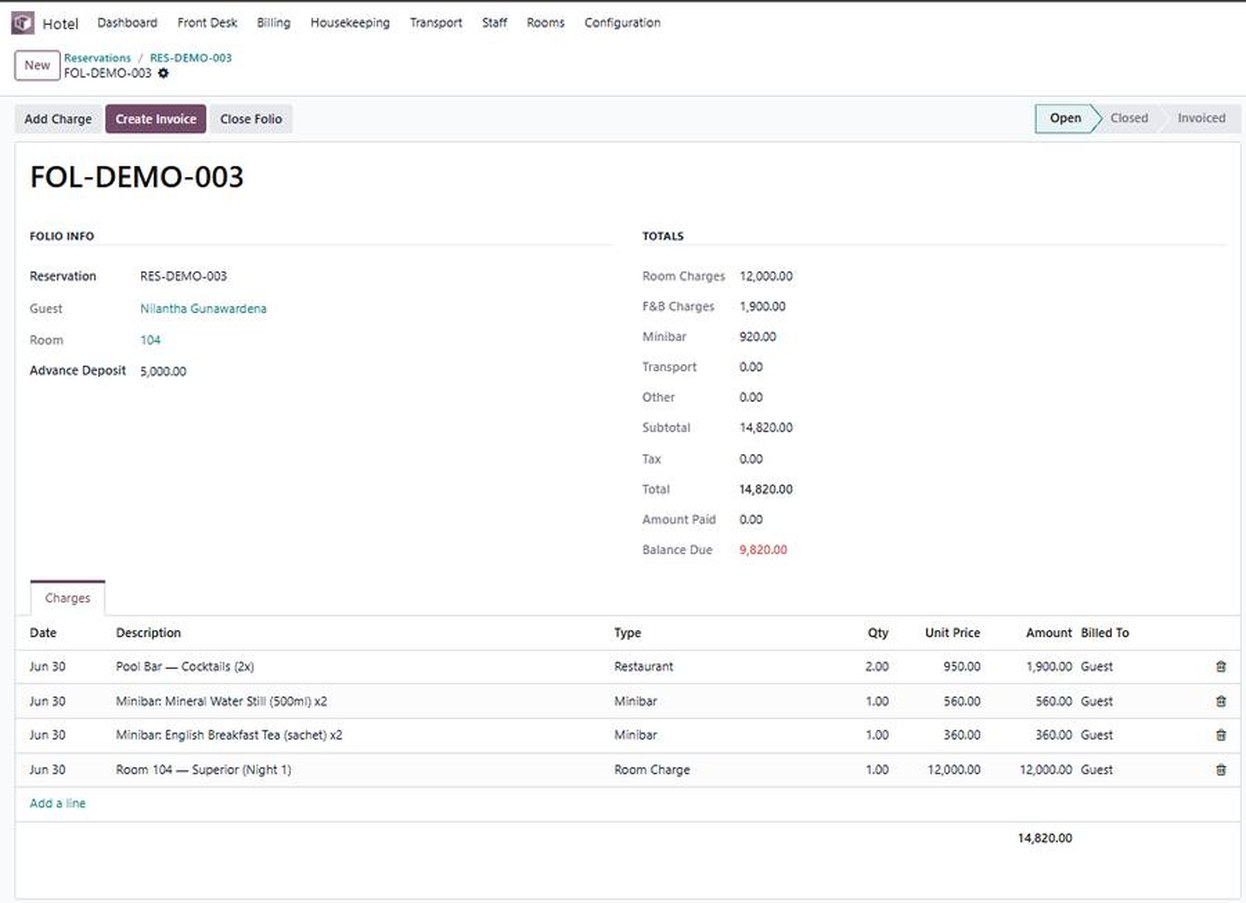The height and width of the screenshot is (903, 1246).
Task: Click the FOL-DEMO-003 folio title
Action: tap(137, 177)
